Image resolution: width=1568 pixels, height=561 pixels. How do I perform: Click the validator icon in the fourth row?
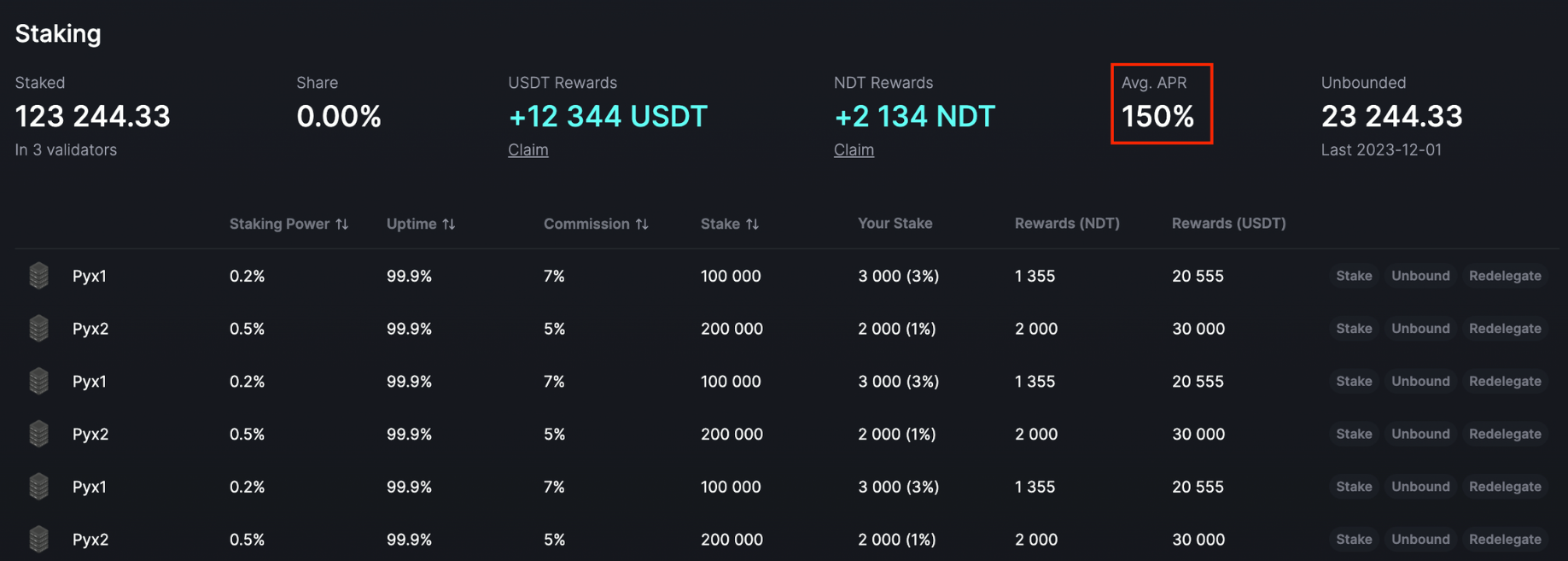pos(38,434)
